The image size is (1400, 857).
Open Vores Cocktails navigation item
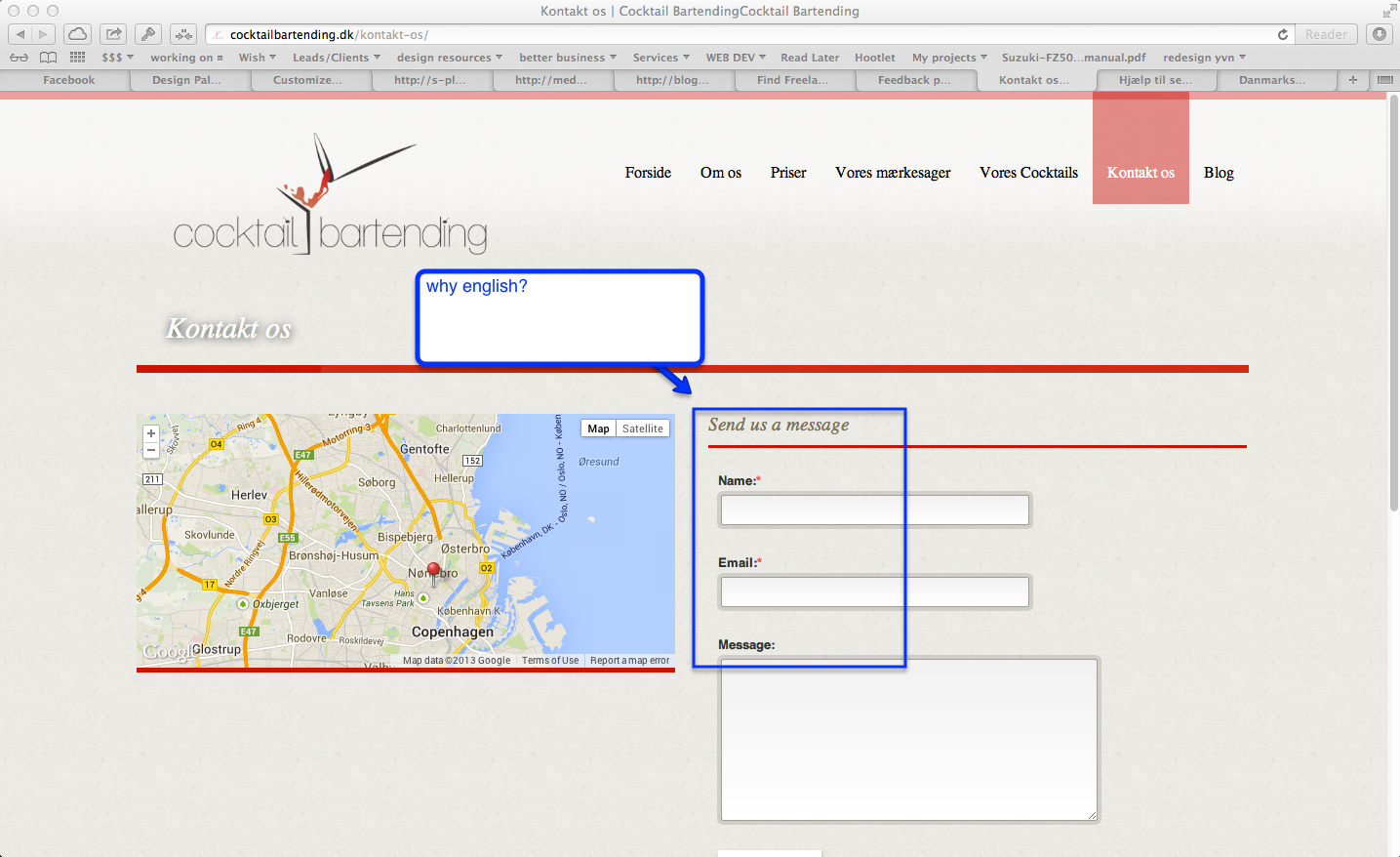pos(1028,173)
